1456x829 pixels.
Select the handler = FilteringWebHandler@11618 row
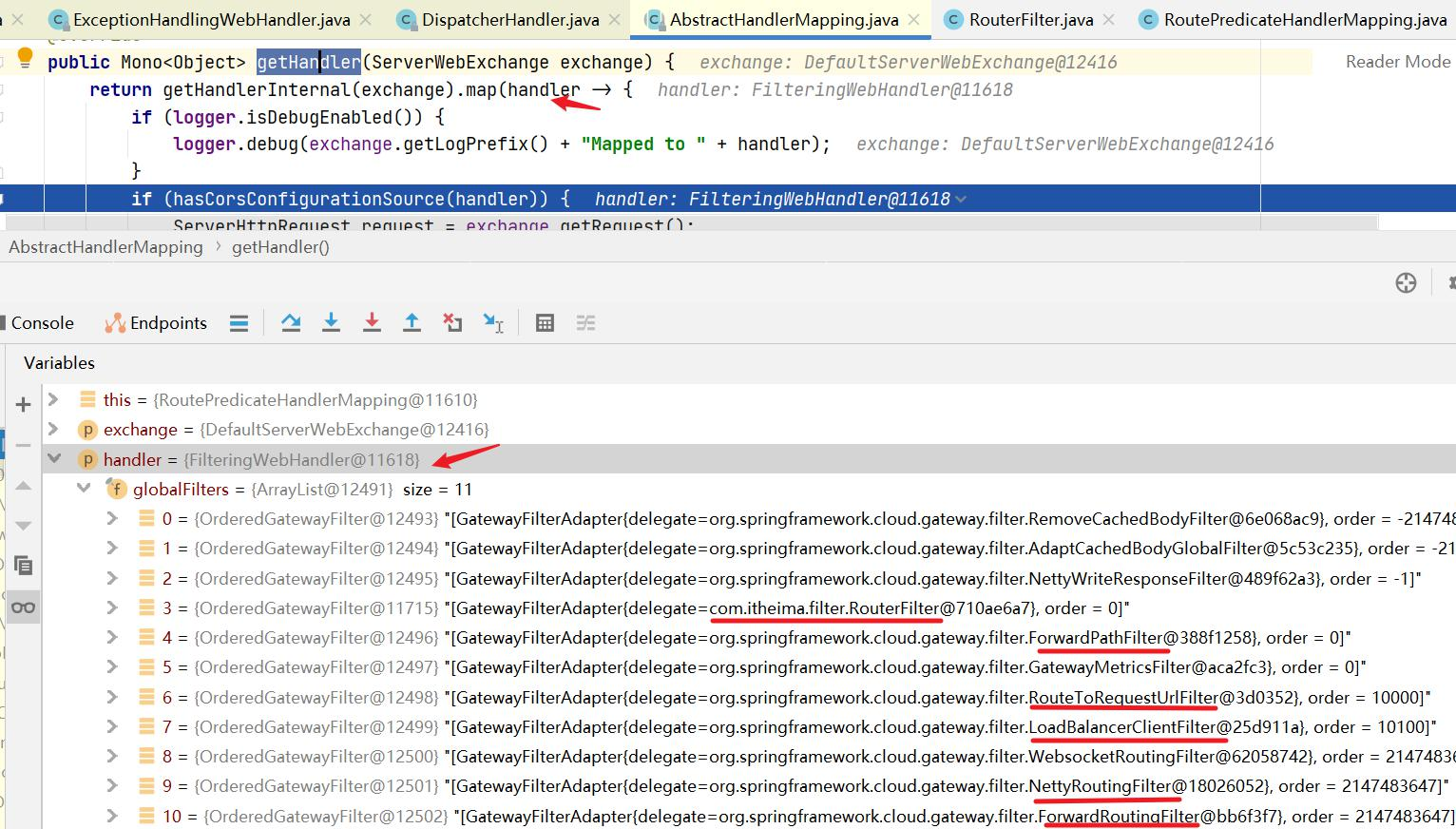click(749, 459)
